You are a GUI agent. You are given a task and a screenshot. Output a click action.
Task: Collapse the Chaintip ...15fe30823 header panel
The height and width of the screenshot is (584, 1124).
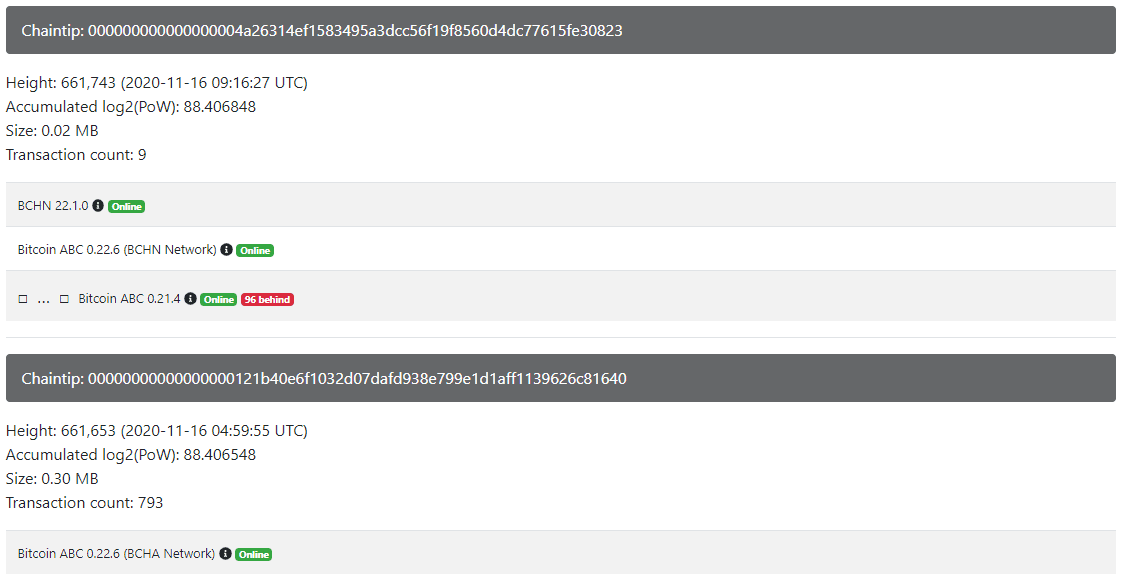tap(561, 30)
